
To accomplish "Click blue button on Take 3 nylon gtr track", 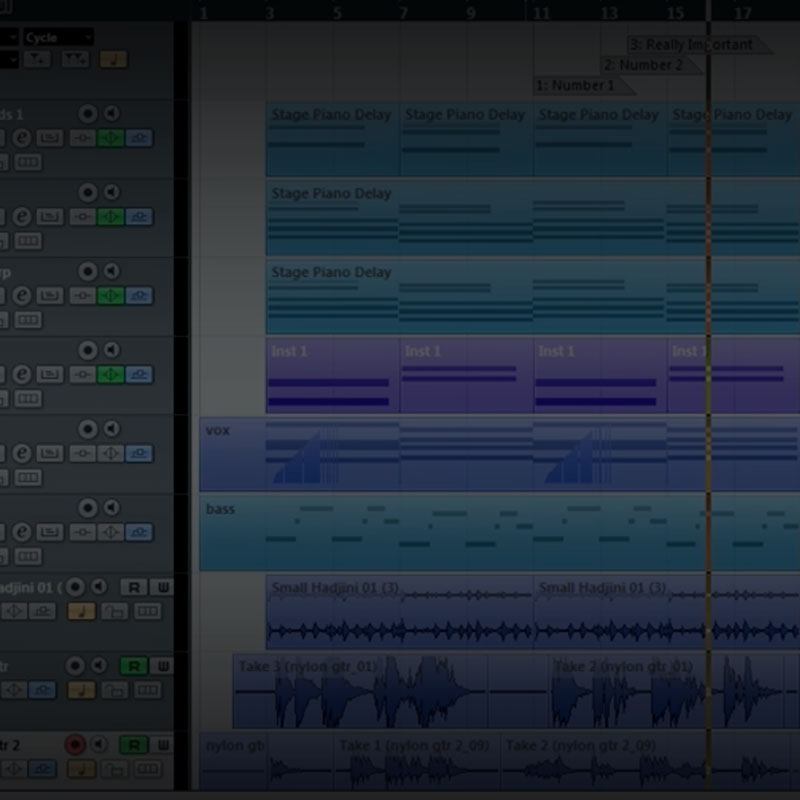I will coord(42,690).
